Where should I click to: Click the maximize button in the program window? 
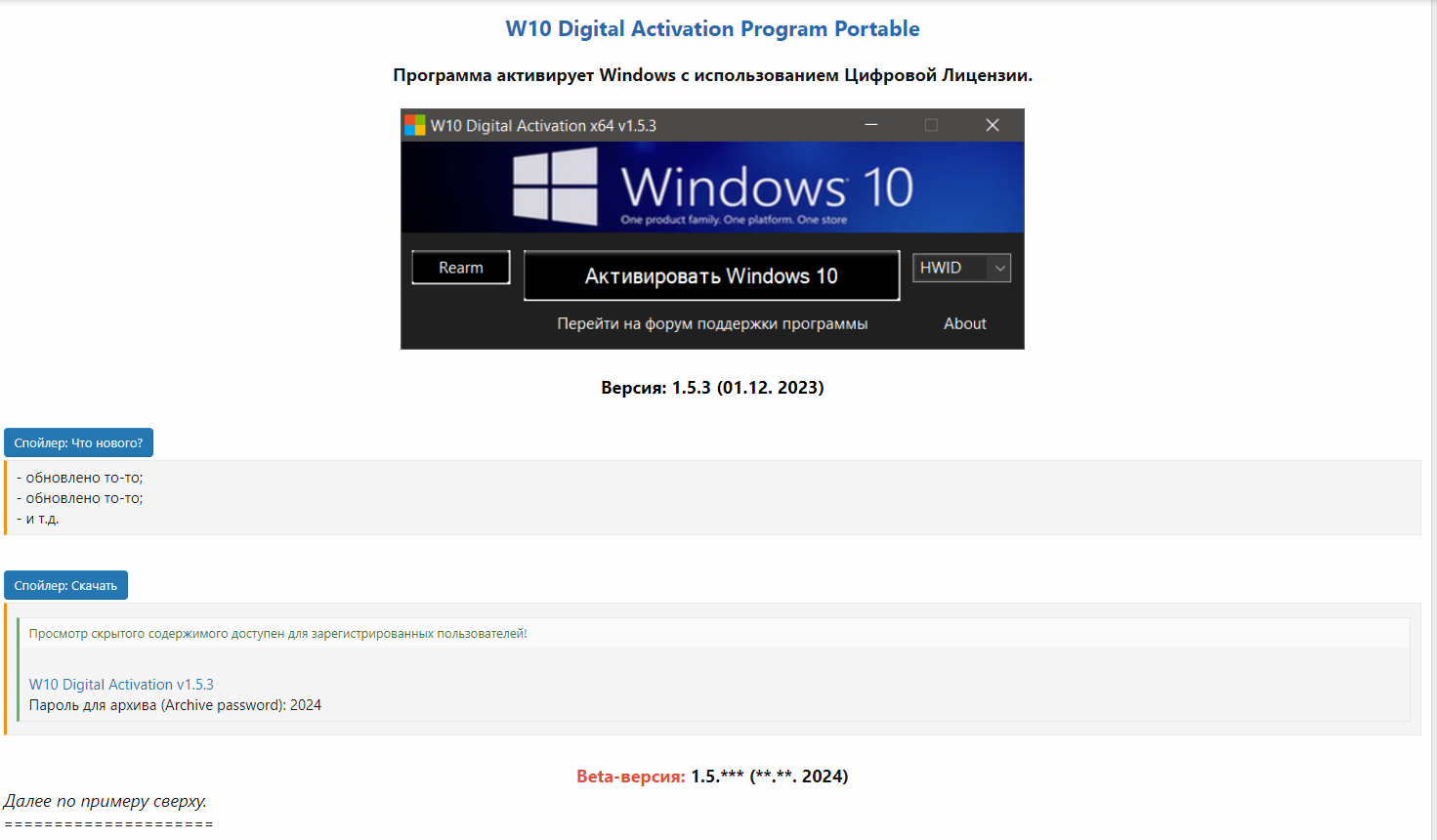[x=930, y=125]
